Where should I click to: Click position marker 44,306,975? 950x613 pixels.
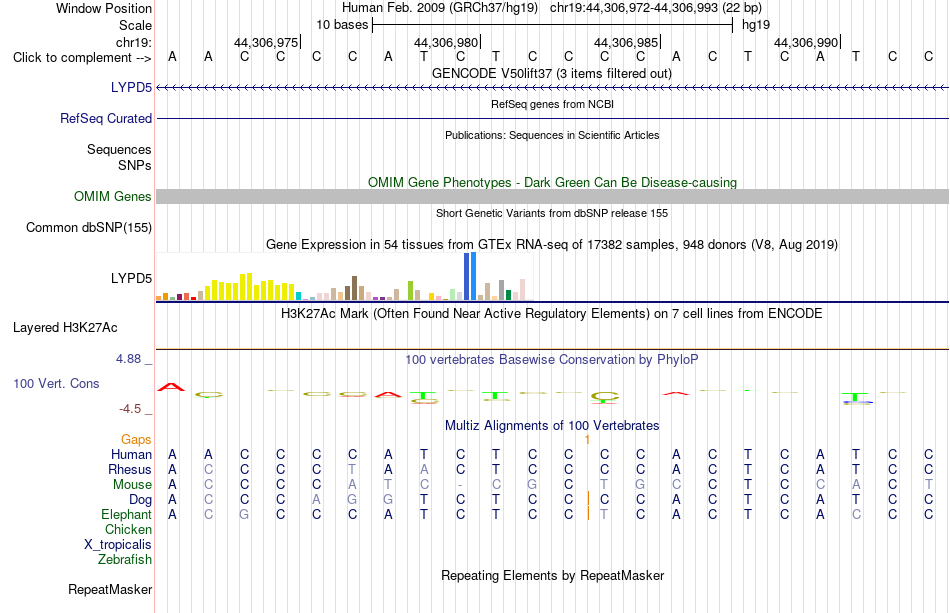(x=266, y=42)
